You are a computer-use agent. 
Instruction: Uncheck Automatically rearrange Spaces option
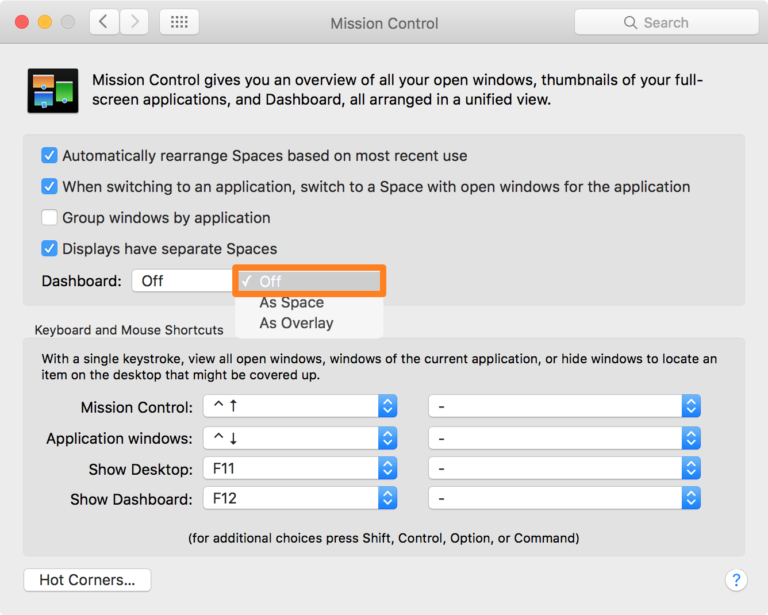[x=49, y=156]
